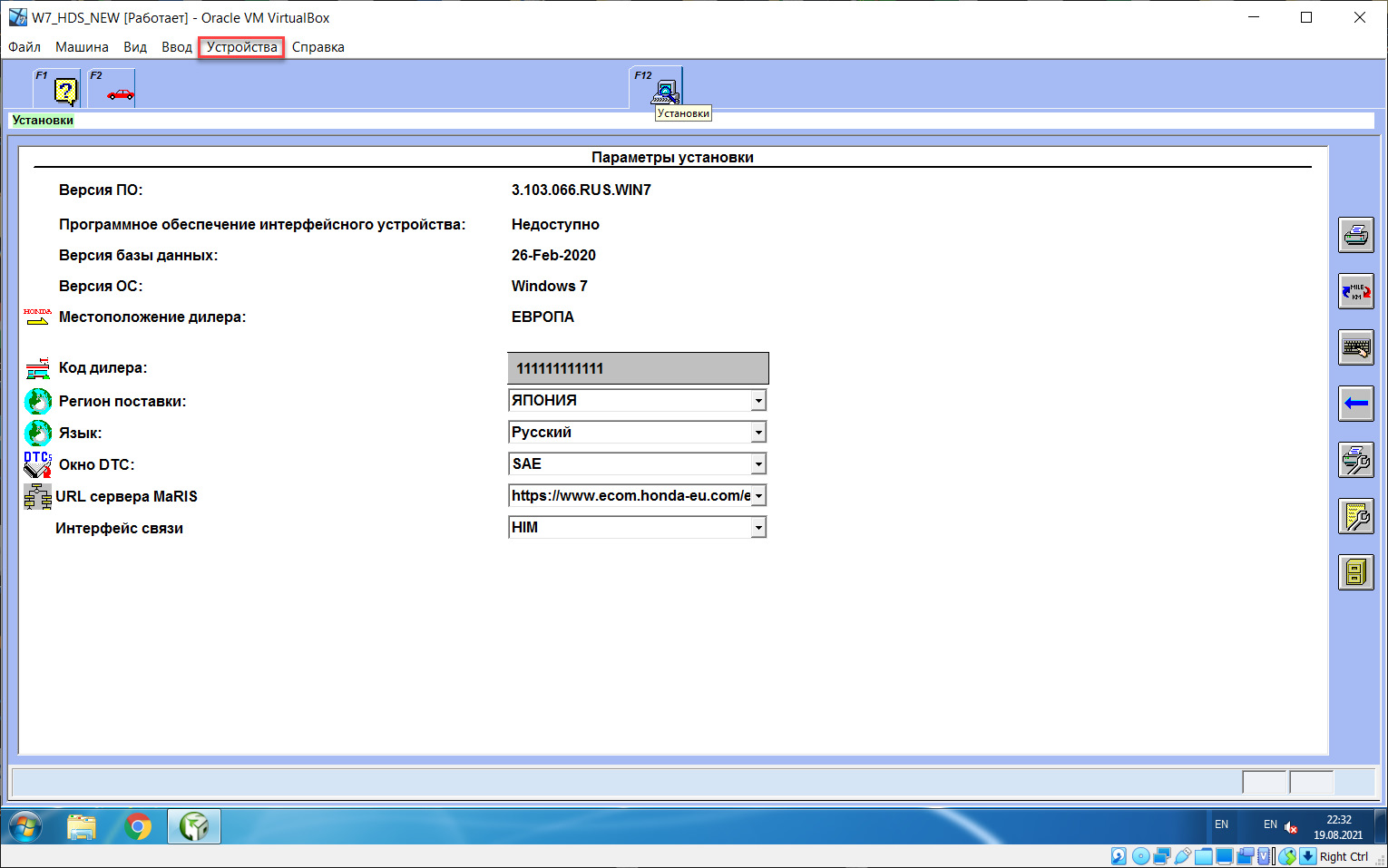
Task: Expand the Интерфейс связи dropdown
Action: click(x=758, y=527)
